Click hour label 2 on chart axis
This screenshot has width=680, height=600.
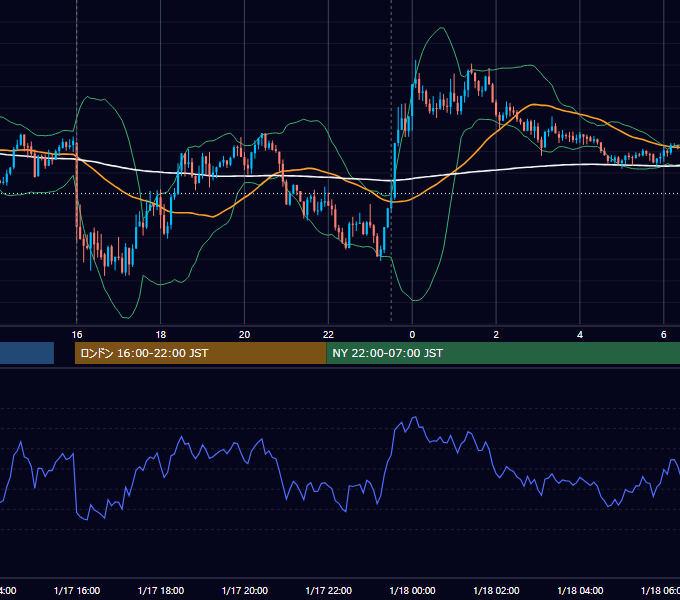tap(496, 334)
